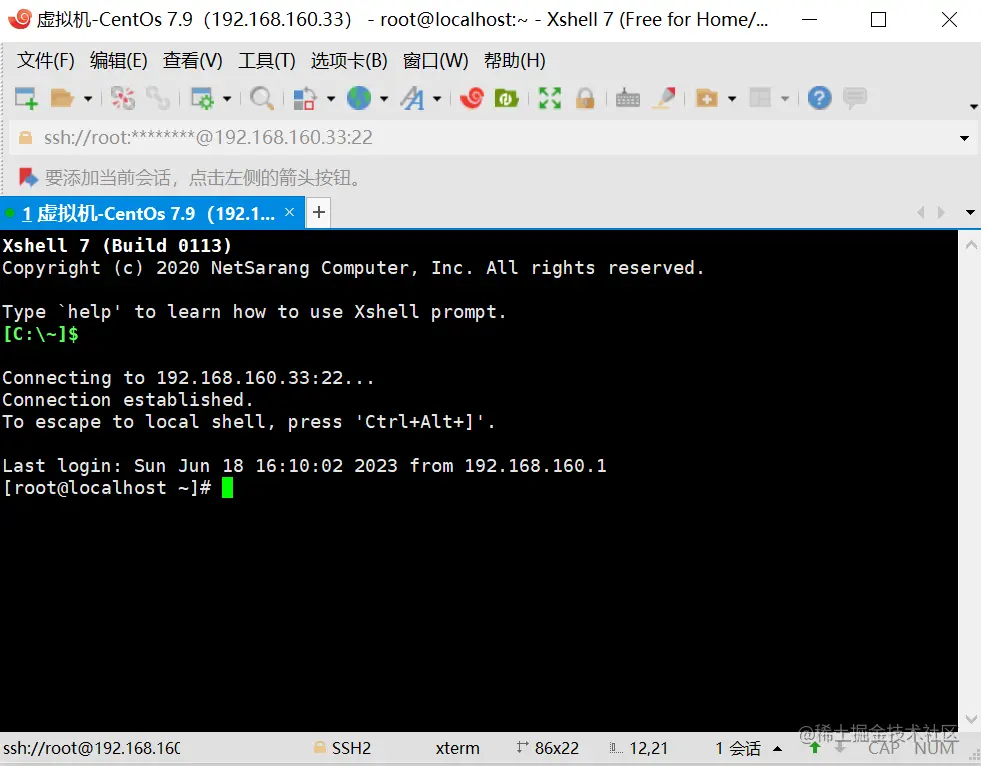The width and height of the screenshot is (981, 766).
Task: Expand the Font dropdown arrow
Action: click(x=437, y=99)
